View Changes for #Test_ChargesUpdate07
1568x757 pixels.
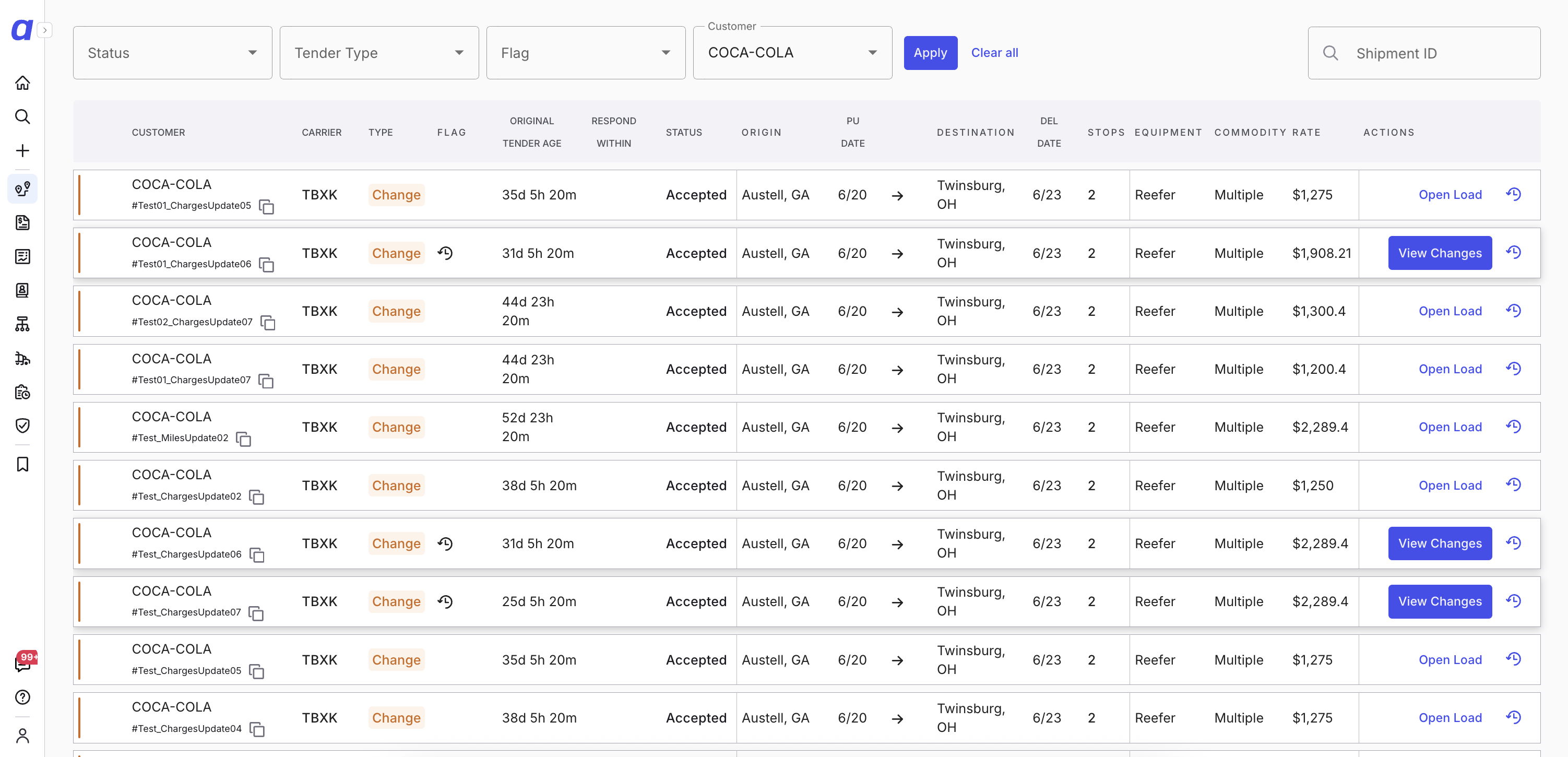(1440, 602)
